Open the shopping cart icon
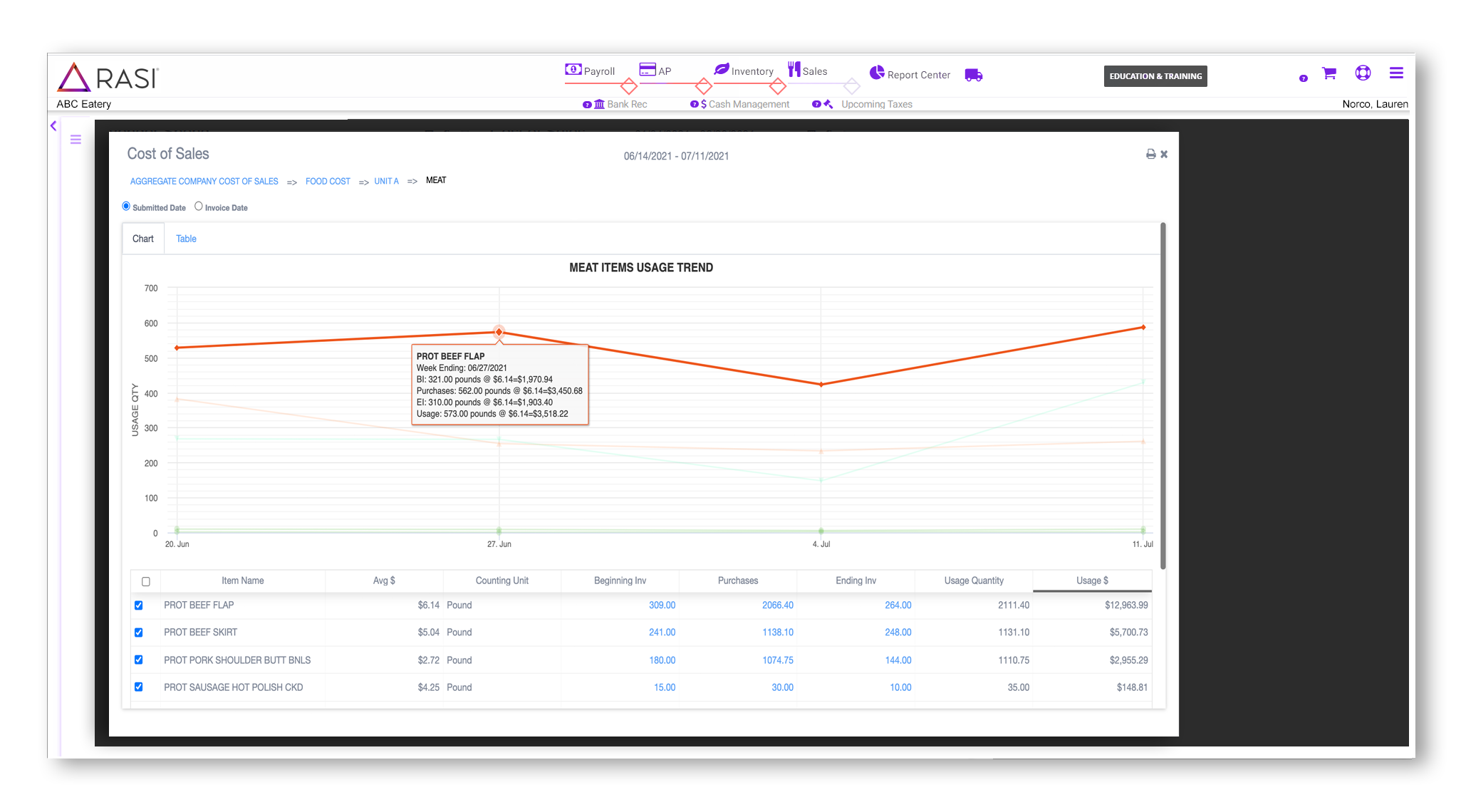Screen dimensions: 1461x812 tap(1329, 73)
